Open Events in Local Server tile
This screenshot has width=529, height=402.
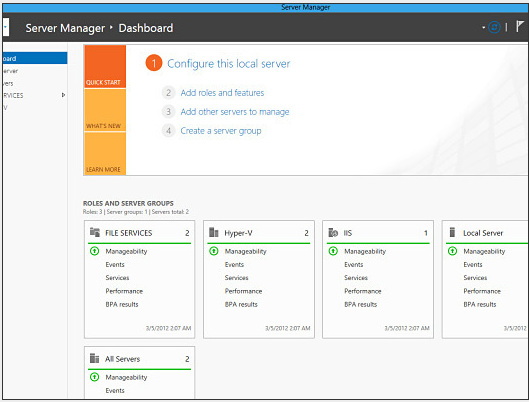pyautogui.click(x=473, y=264)
